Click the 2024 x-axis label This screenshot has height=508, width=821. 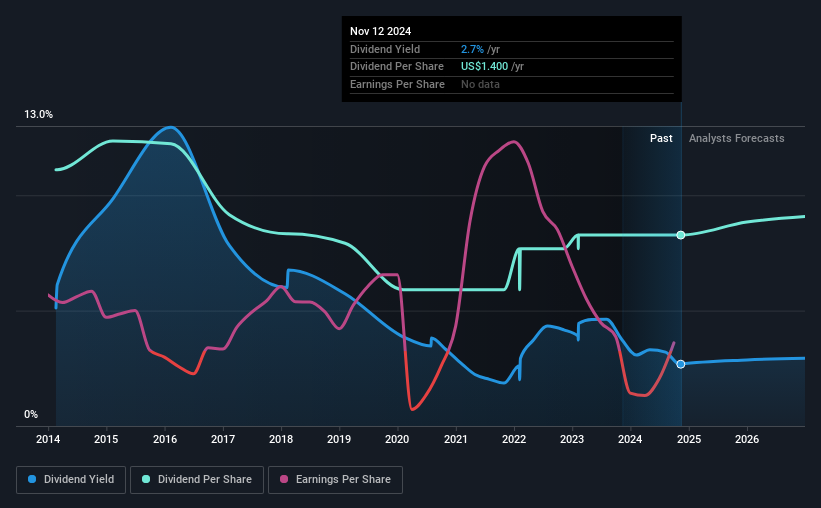630,439
